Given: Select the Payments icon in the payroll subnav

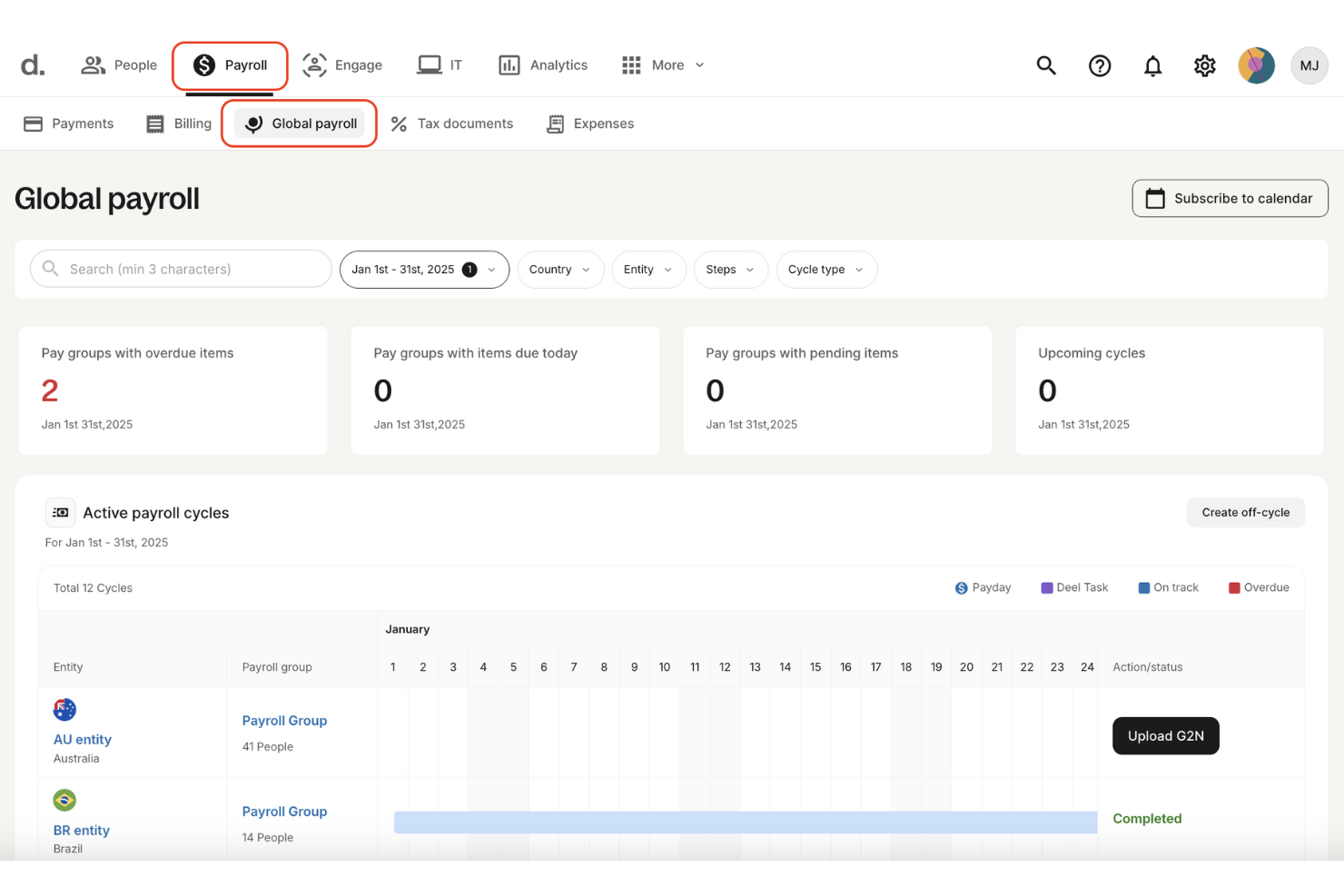Looking at the screenshot, I should 33,123.
